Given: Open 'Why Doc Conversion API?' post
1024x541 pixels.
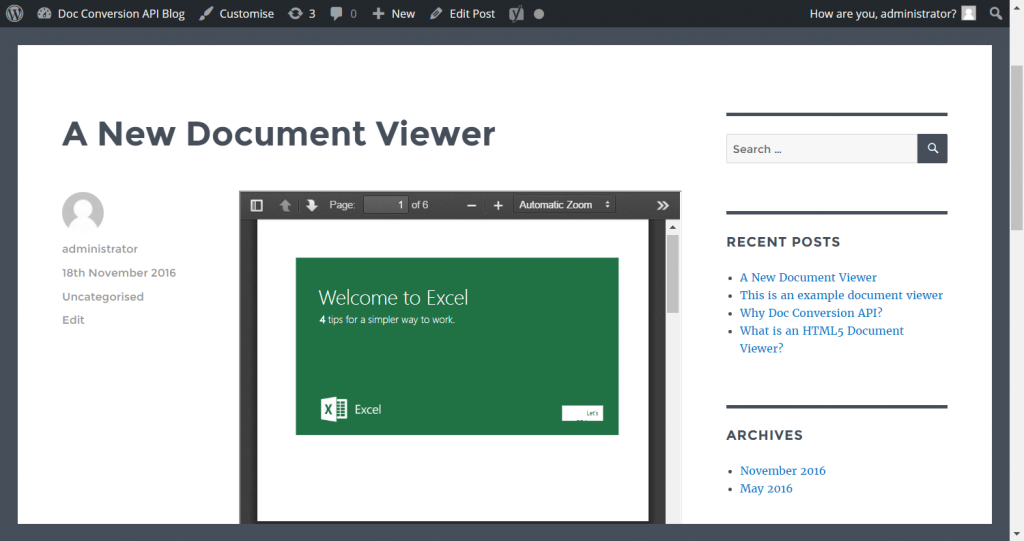Looking at the screenshot, I should tap(811, 312).
